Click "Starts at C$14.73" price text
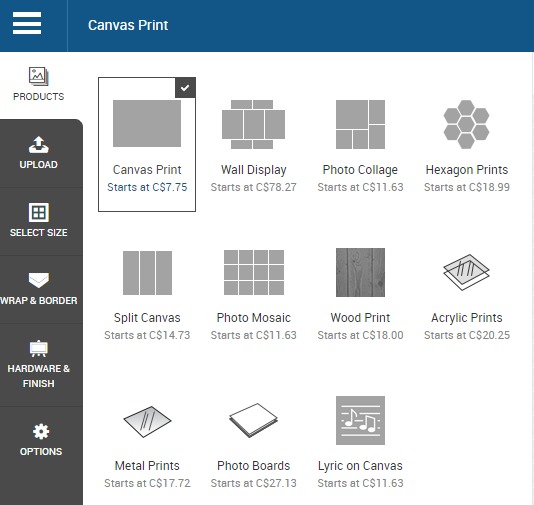The image size is (534, 505). point(147,335)
